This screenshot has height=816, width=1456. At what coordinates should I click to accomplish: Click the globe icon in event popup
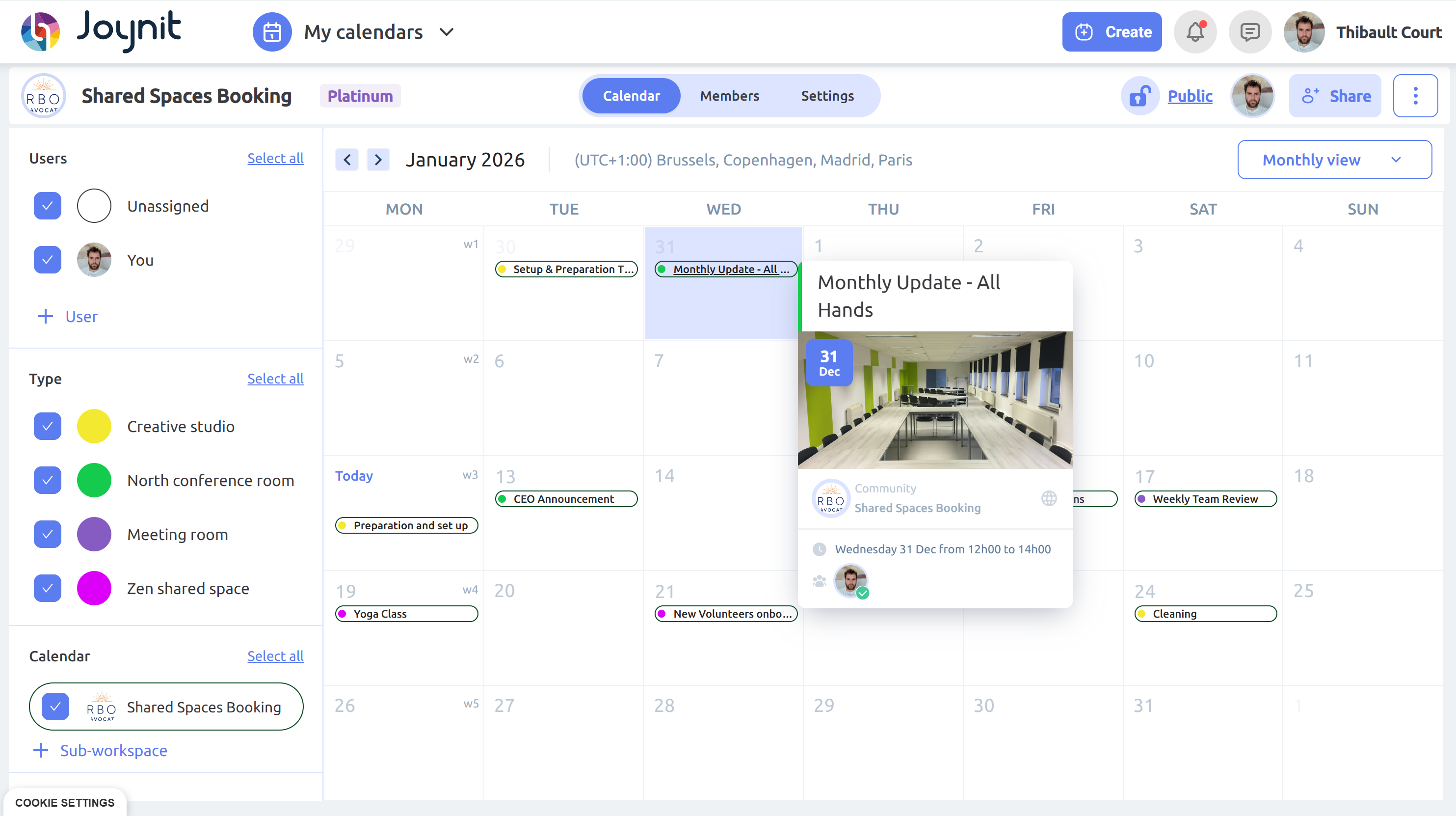(1049, 498)
